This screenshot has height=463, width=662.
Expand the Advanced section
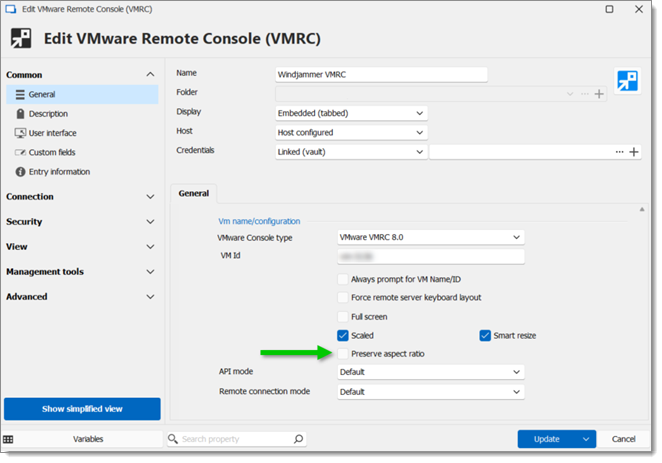[150, 297]
